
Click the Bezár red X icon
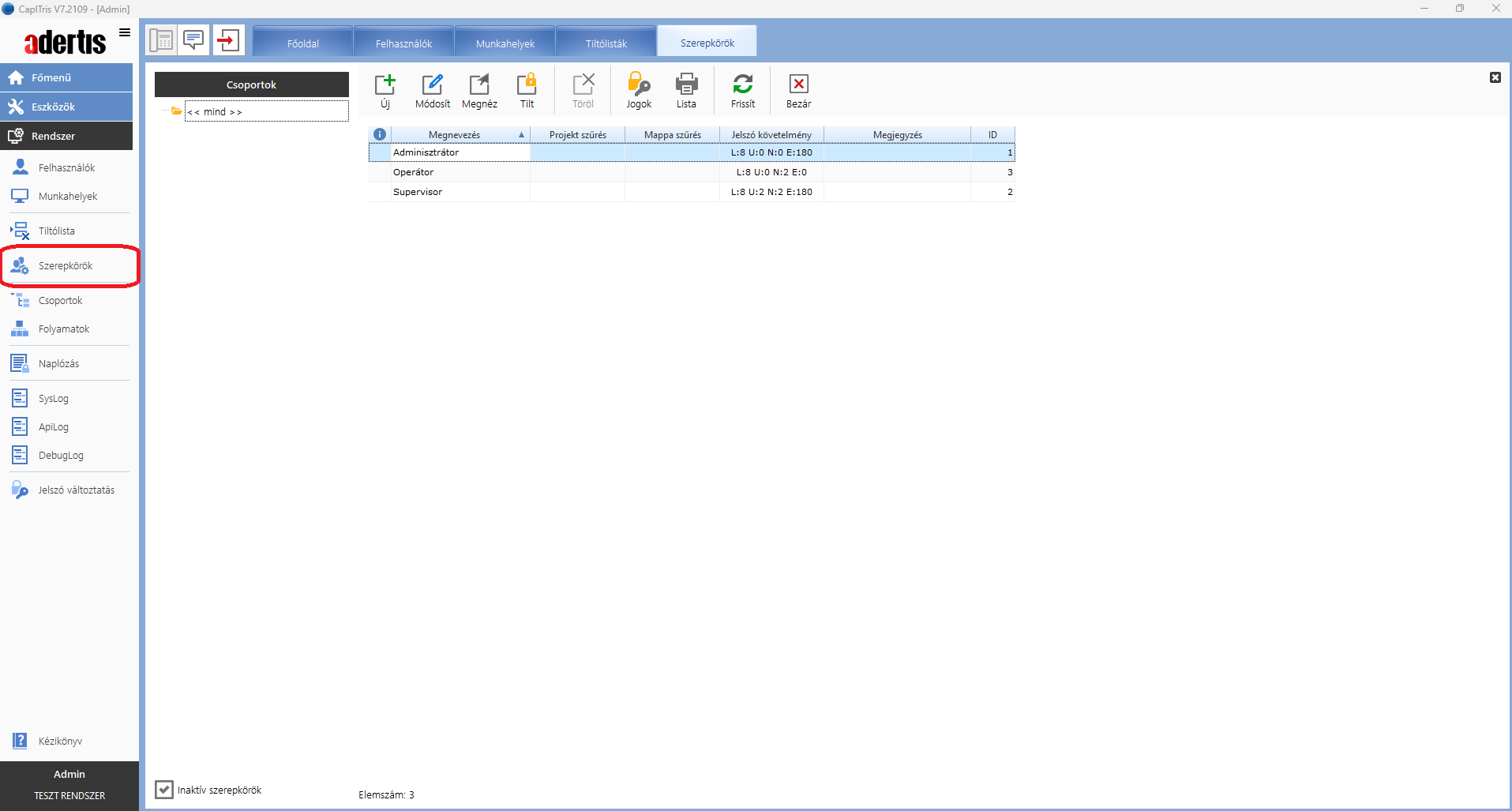(798, 84)
